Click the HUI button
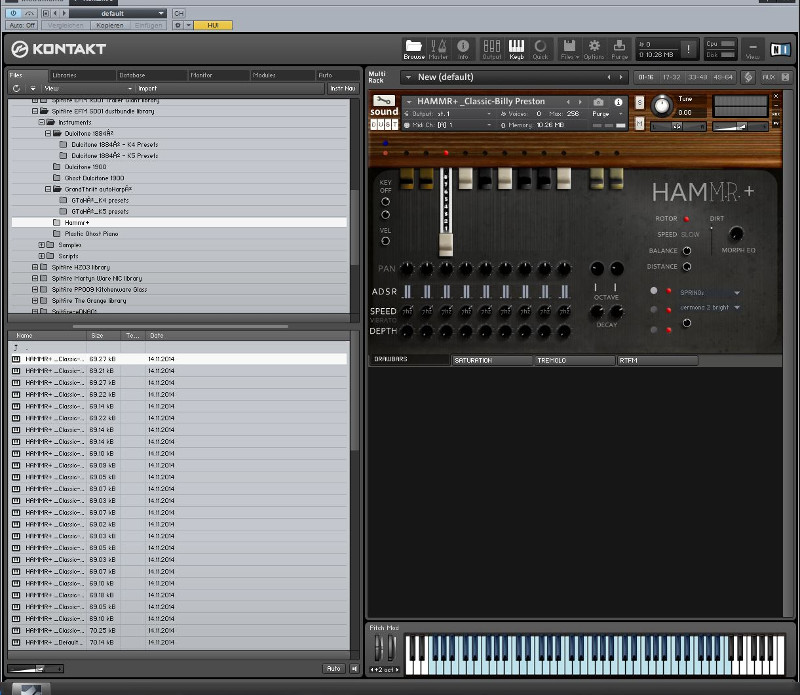The image size is (800, 695). [x=213, y=25]
